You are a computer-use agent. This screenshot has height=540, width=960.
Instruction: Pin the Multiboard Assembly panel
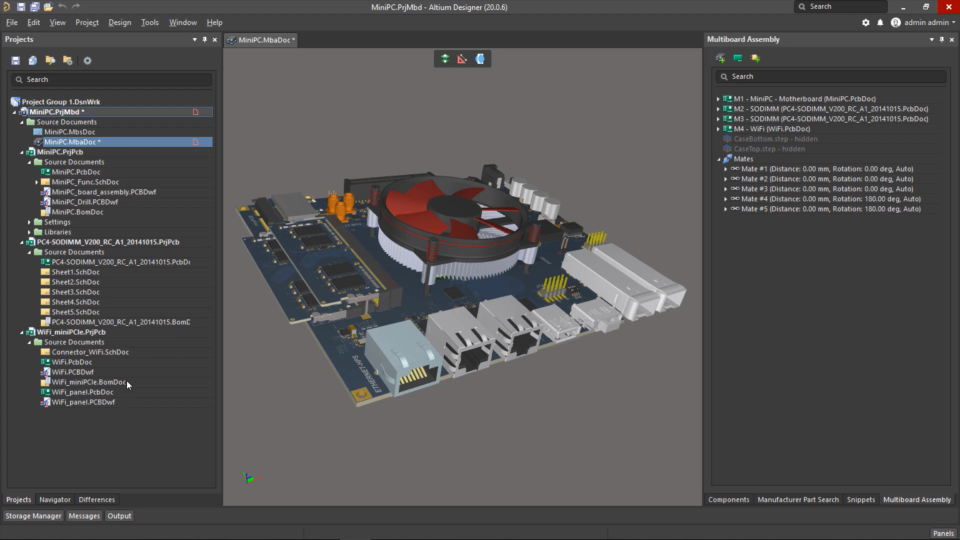[x=942, y=39]
